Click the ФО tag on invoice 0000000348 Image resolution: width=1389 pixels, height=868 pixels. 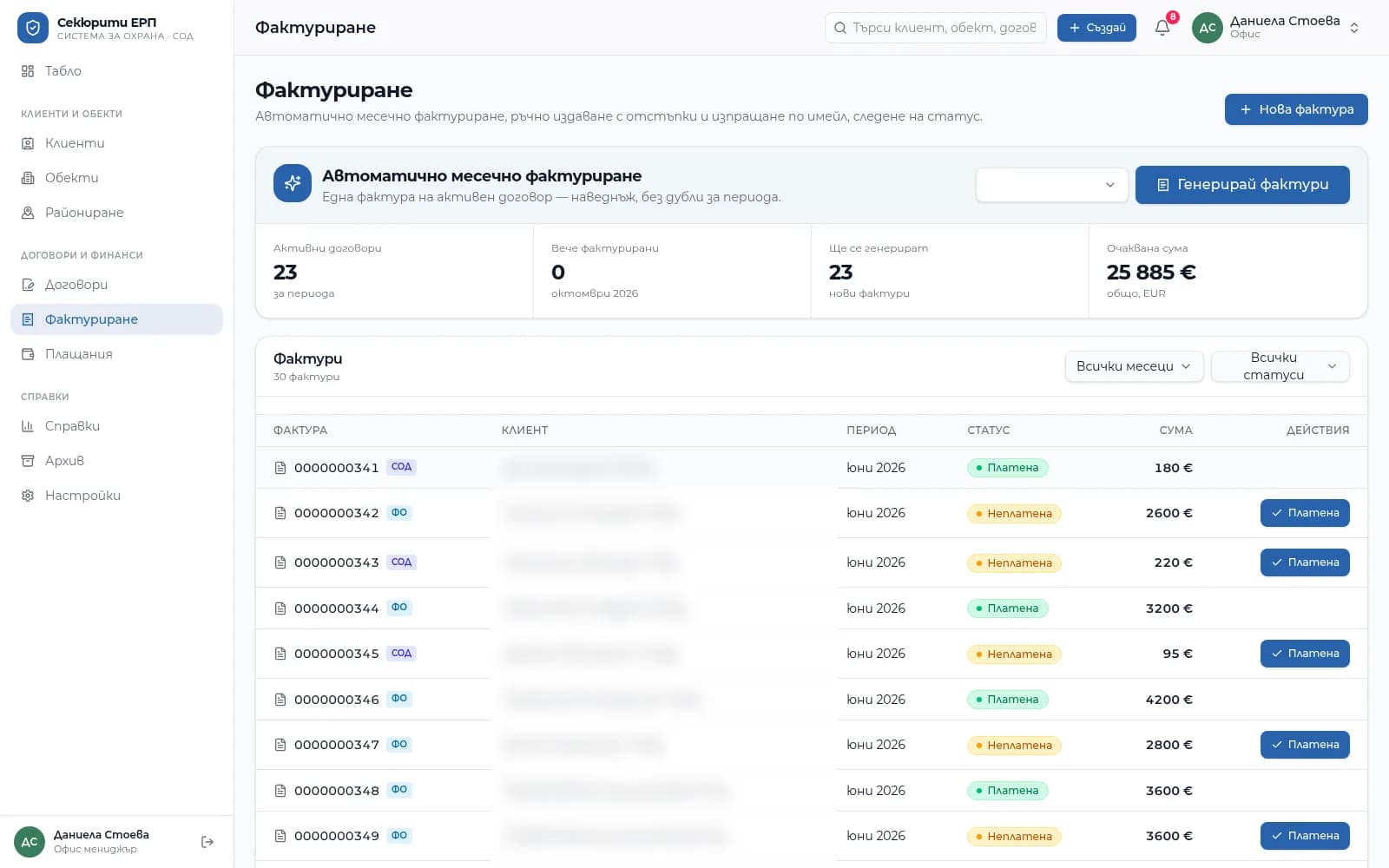(x=399, y=790)
